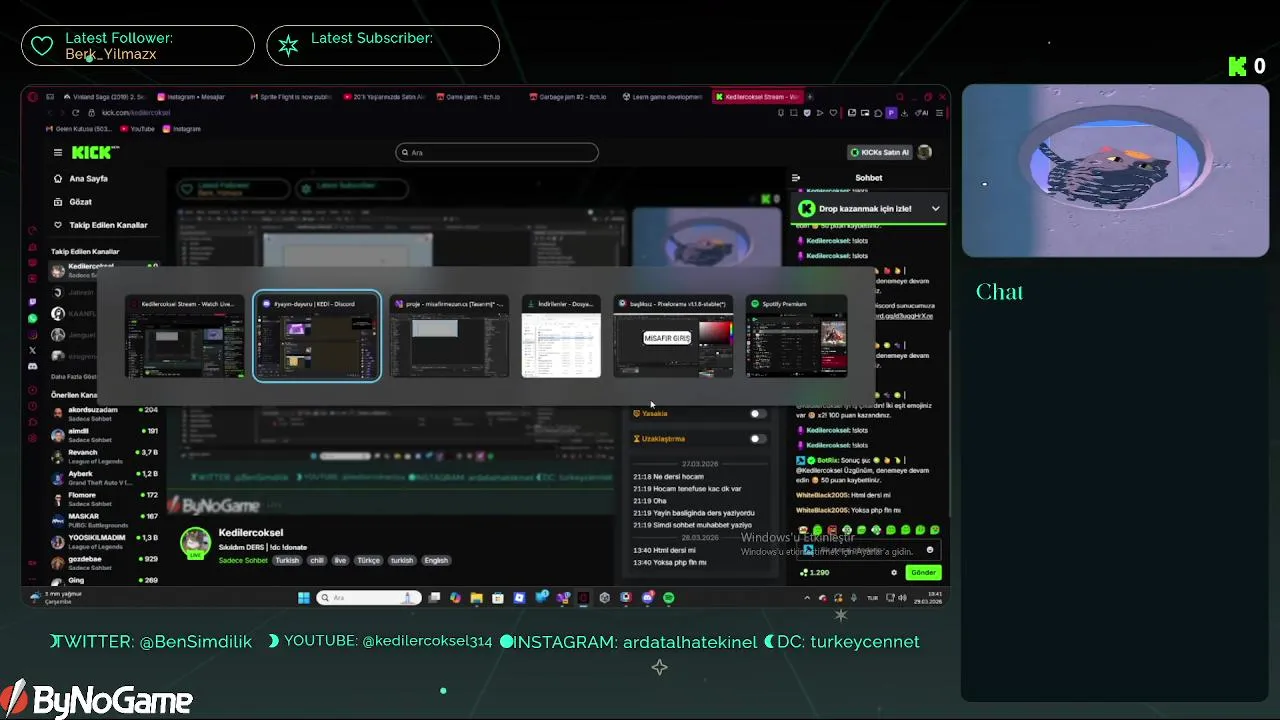
Task: Reload the kick.com page
Action: pos(75,113)
